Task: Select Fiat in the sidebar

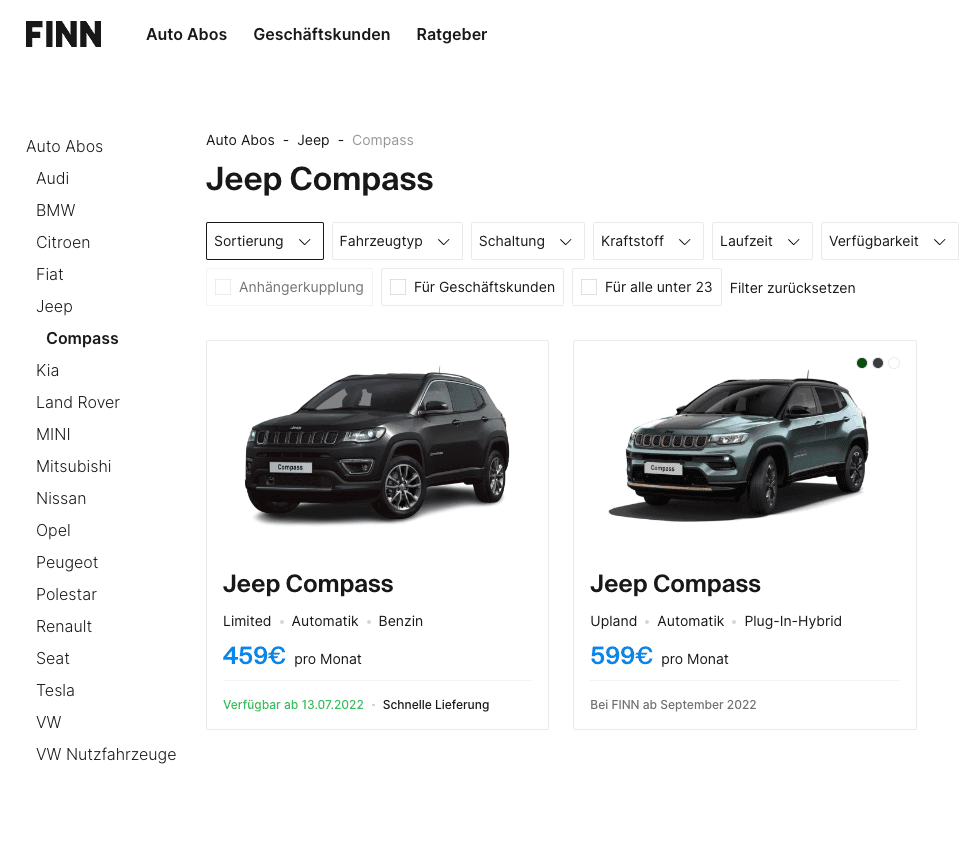Action: 50,274
